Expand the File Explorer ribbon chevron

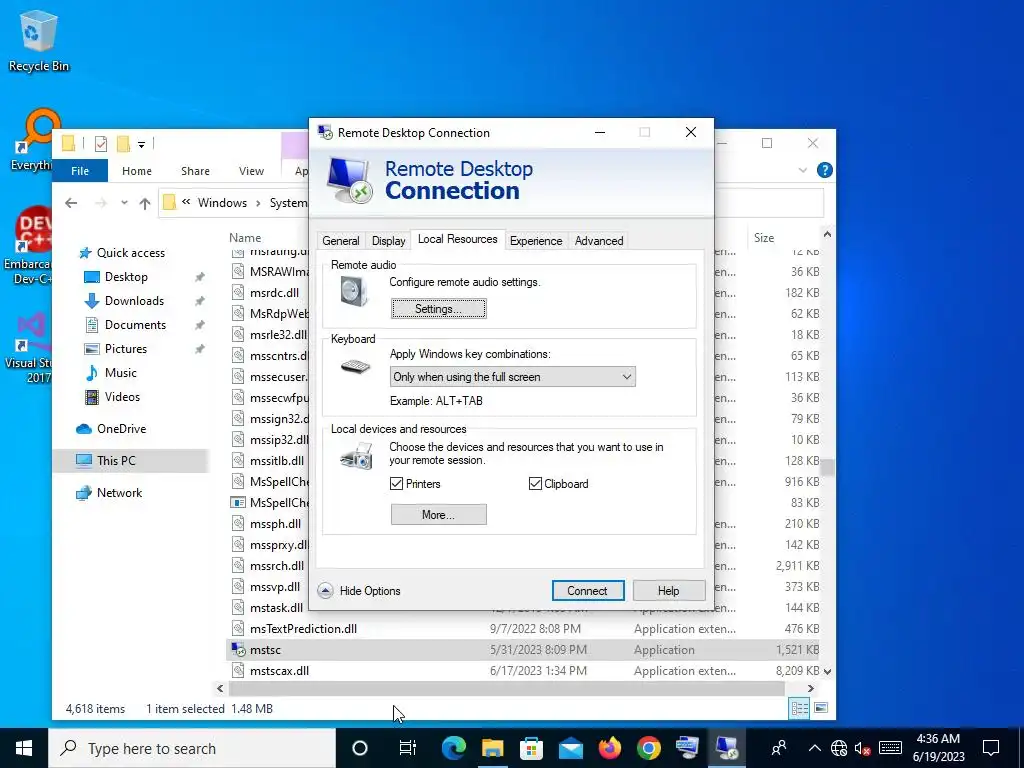coord(803,170)
